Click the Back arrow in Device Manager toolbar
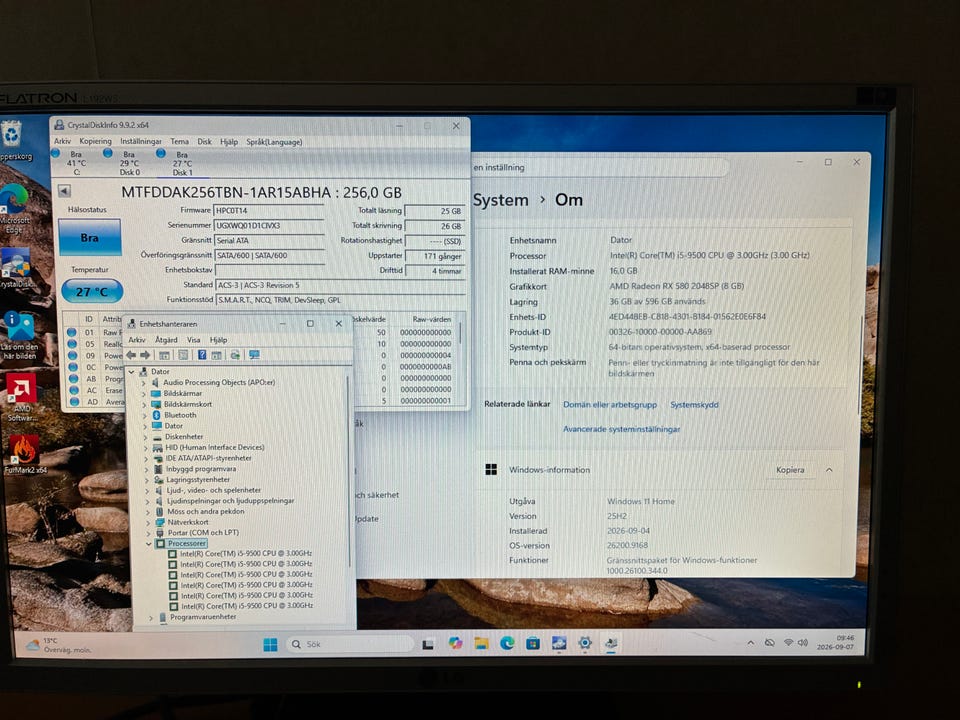 [x=131, y=355]
